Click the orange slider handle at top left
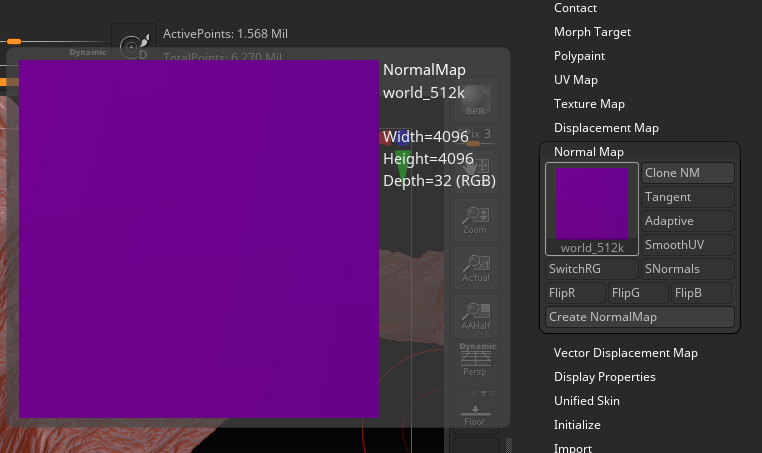Screen dimensions: 762x453 (x=14, y=41)
